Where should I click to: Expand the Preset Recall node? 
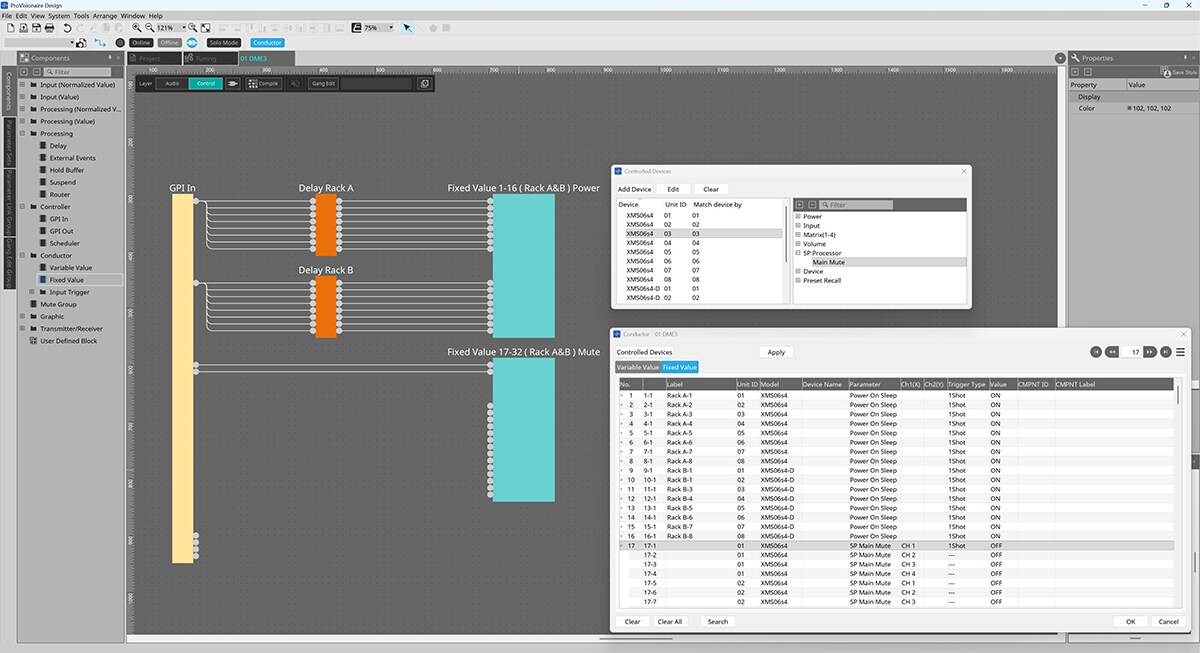(x=798, y=280)
